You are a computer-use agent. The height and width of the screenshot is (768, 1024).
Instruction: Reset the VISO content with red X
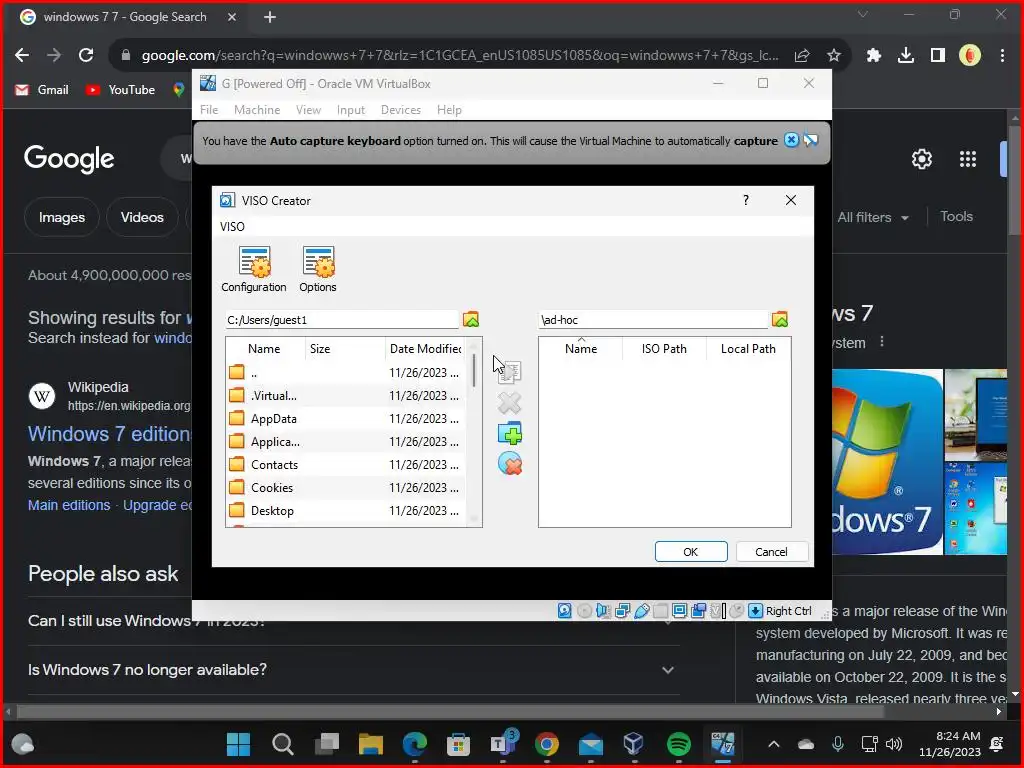[x=509, y=464]
